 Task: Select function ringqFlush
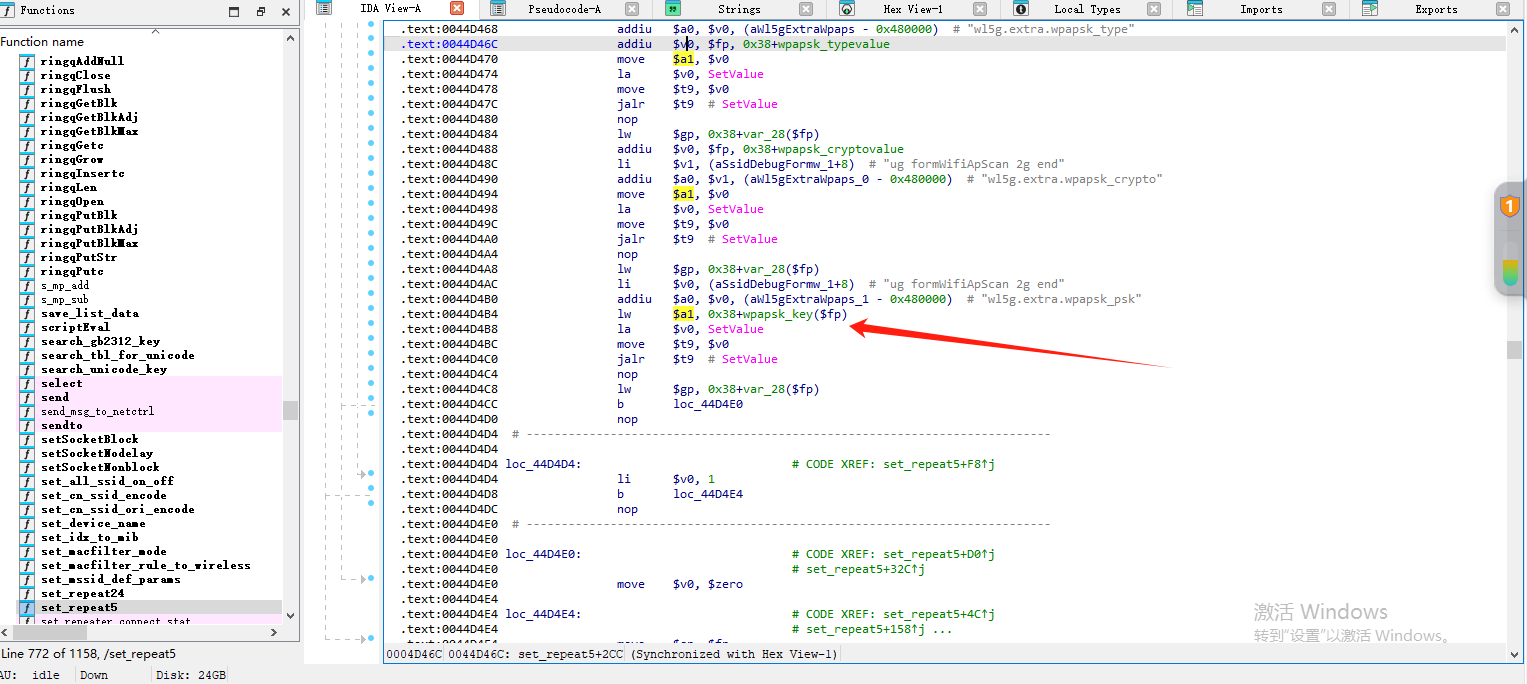coord(76,89)
